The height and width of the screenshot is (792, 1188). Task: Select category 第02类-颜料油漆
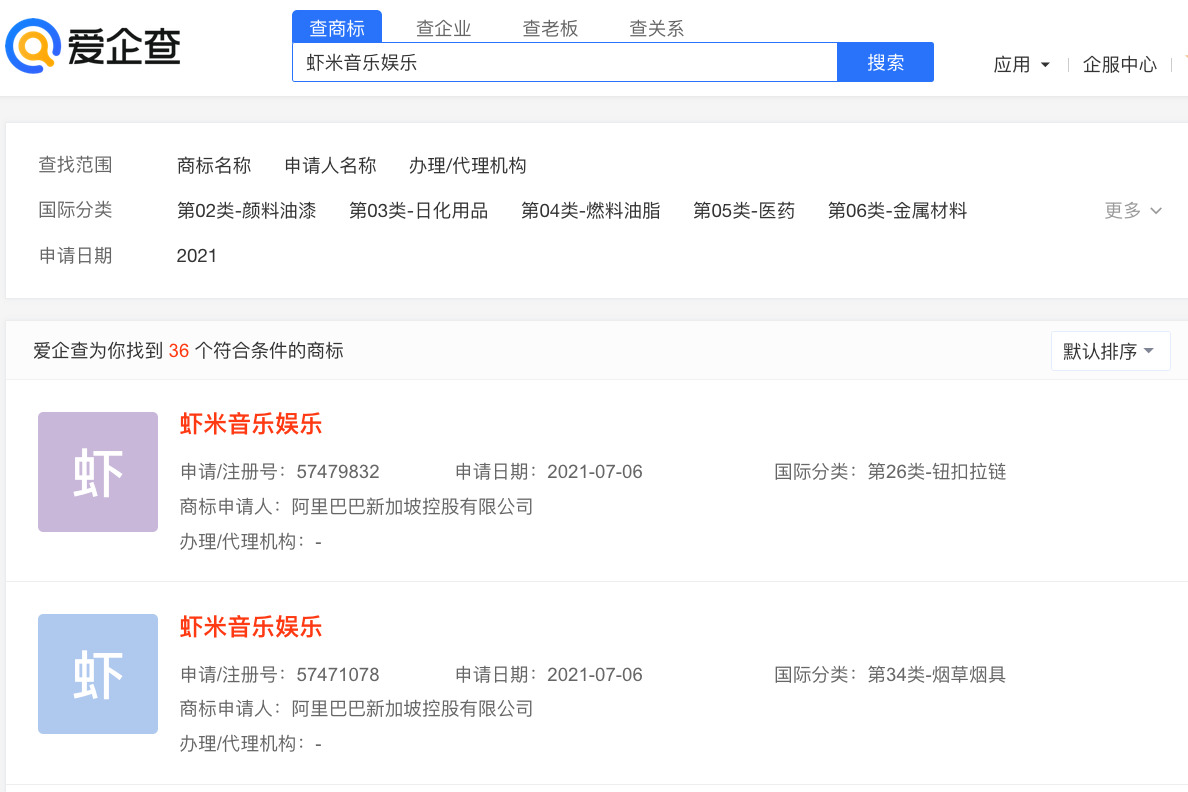point(246,211)
